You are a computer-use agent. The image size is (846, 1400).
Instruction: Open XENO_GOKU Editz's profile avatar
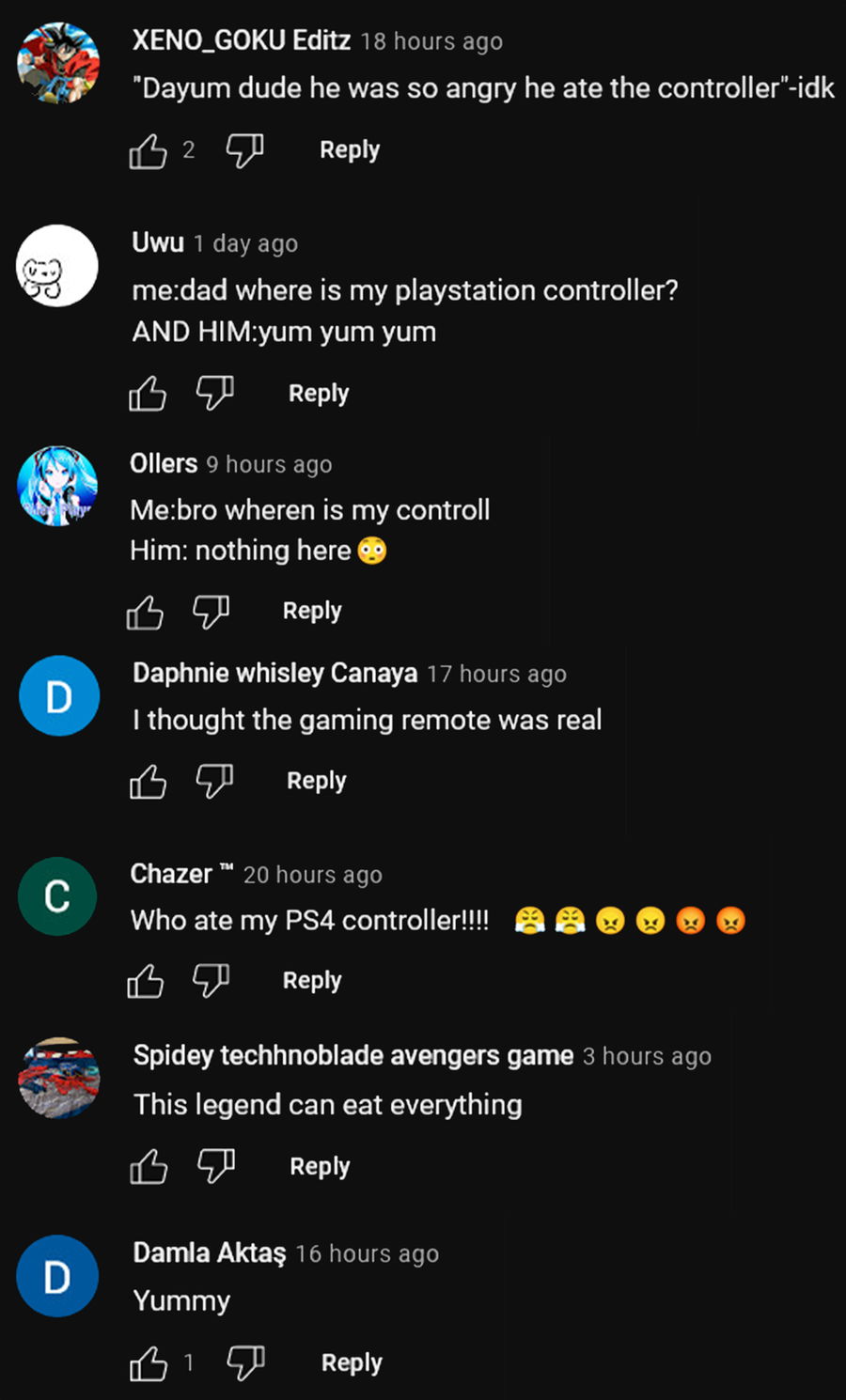(x=58, y=63)
